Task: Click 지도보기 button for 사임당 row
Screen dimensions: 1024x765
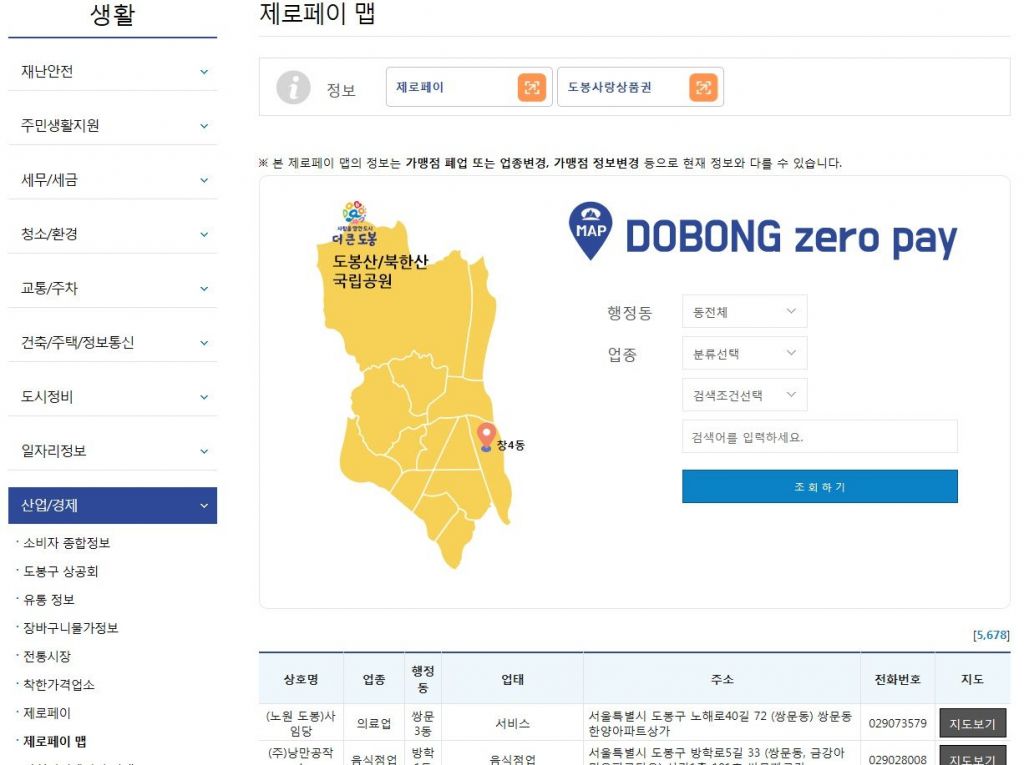Action: coord(972,723)
